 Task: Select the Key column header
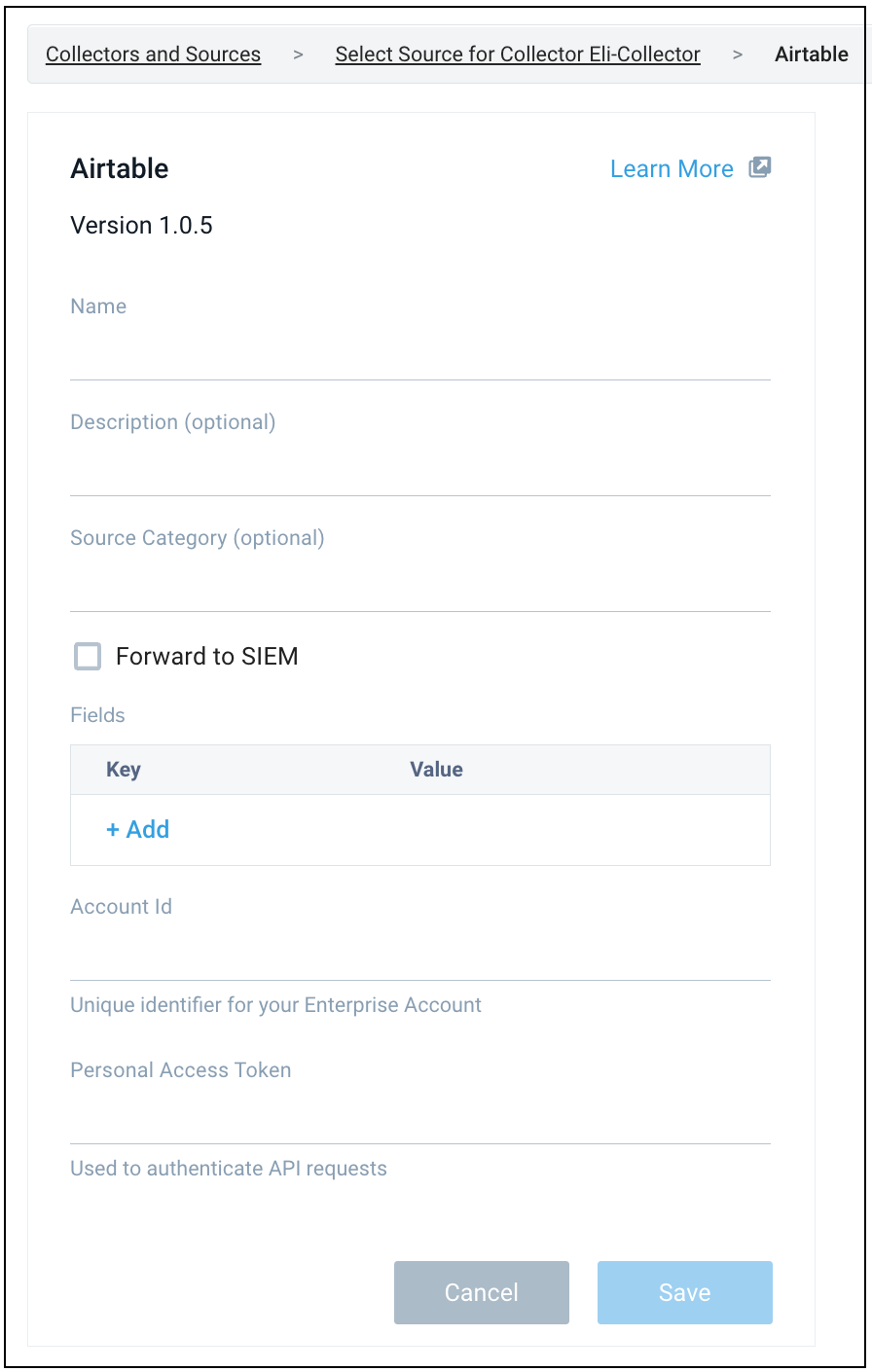pos(124,770)
